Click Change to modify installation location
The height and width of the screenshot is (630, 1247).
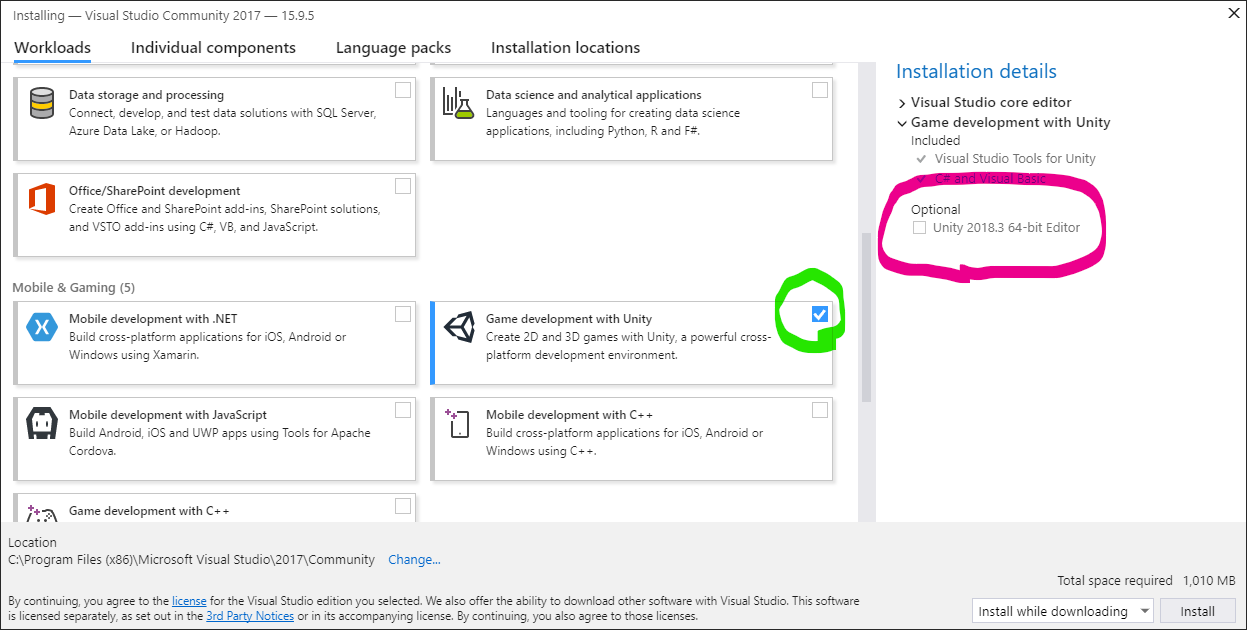point(414,559)
